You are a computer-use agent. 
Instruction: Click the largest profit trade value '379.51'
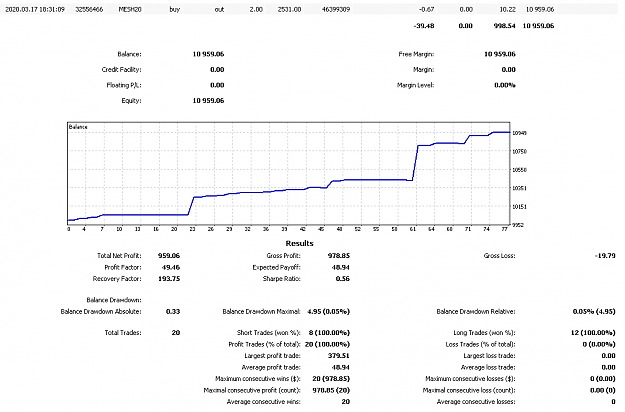coord(339,356)
